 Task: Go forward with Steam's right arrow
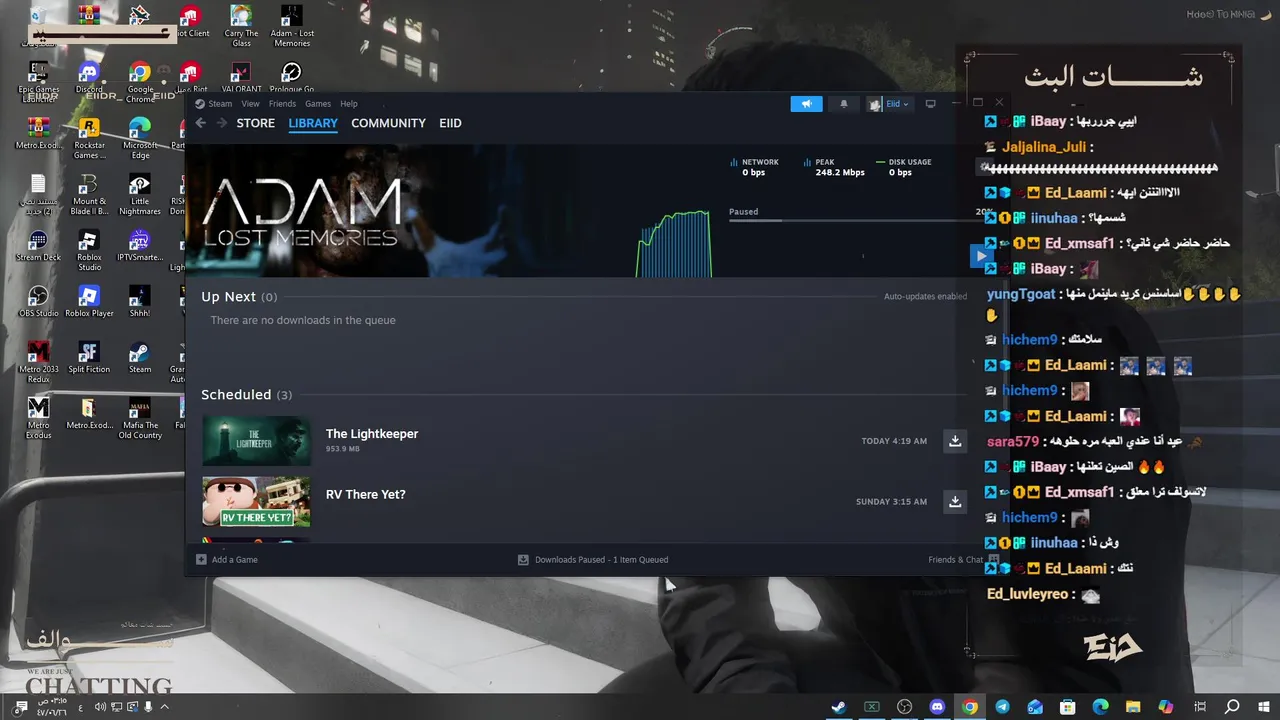coord(220,123)
